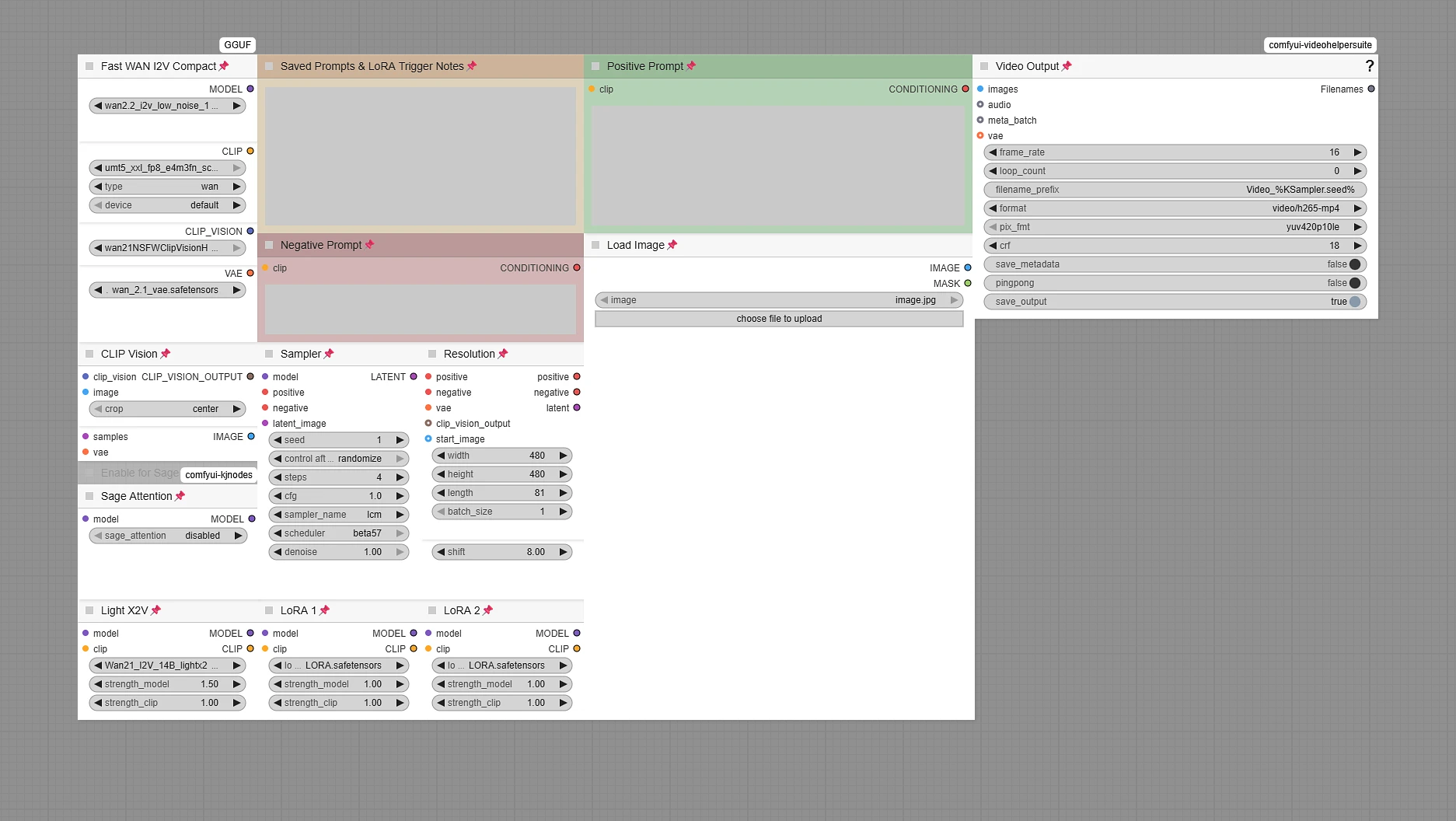Click choose file to upload button

tap(779, 319)
